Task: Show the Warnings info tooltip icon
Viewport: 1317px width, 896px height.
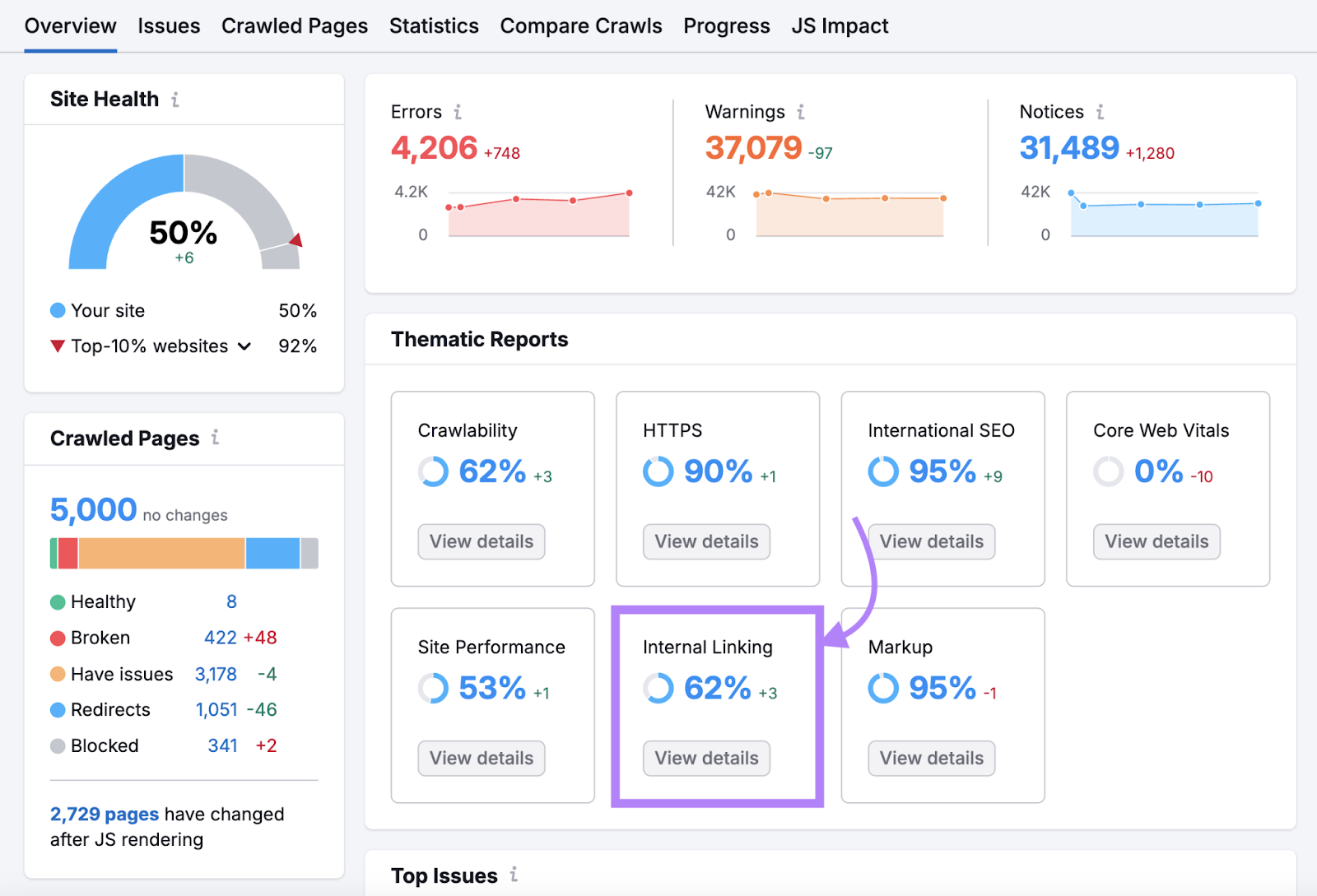Action: click(801, 112)
